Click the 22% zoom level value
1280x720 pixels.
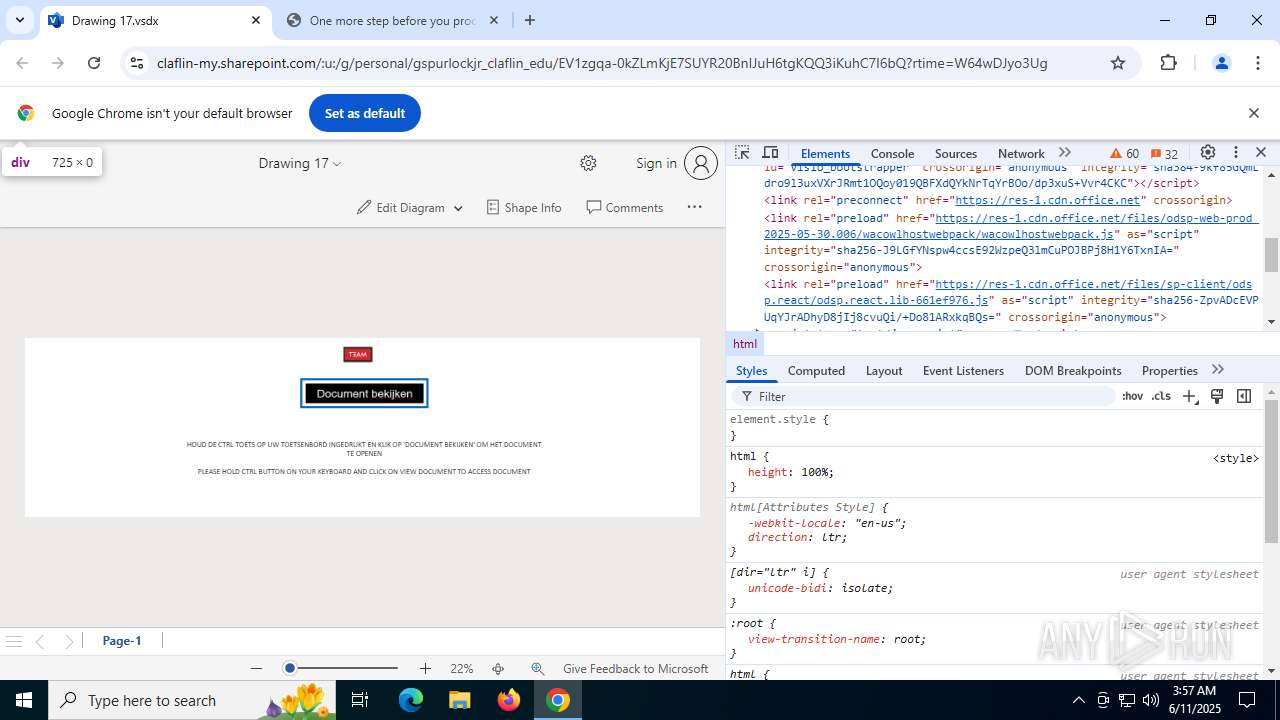click(461, 668)
